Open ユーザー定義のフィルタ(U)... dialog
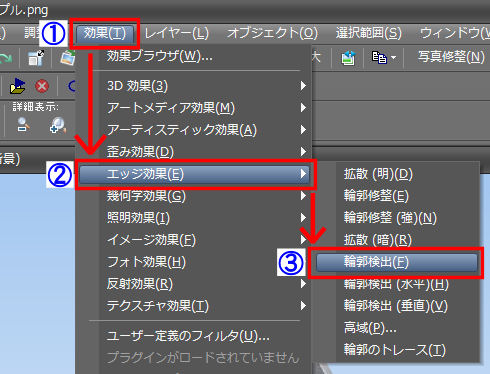The image size is (490, 374). click(188, 336)
